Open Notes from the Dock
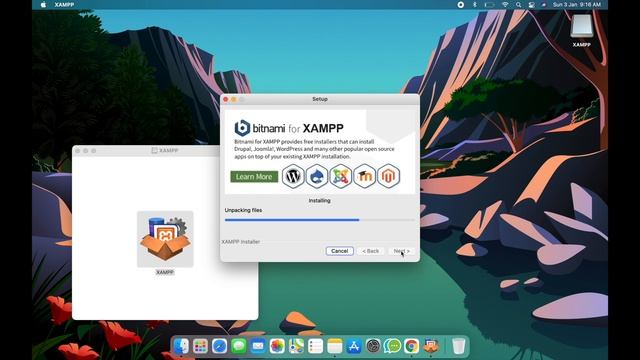The width and height of the screenshot is (640, 360). coord(335,346)
